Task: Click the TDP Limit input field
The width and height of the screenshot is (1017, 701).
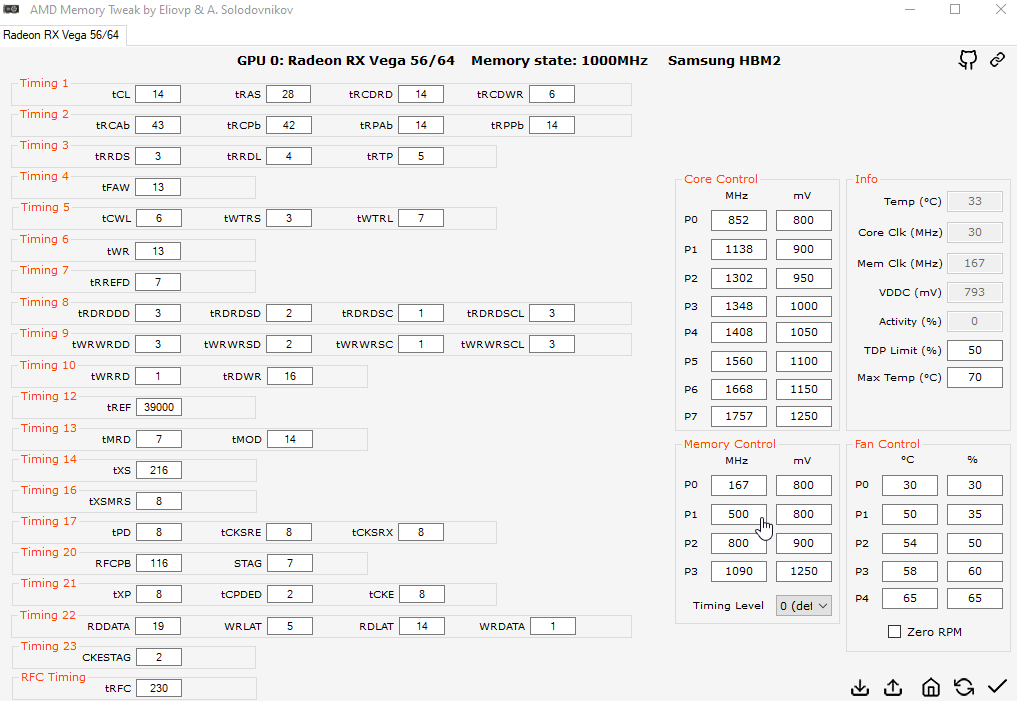Action: click(975, 350)
